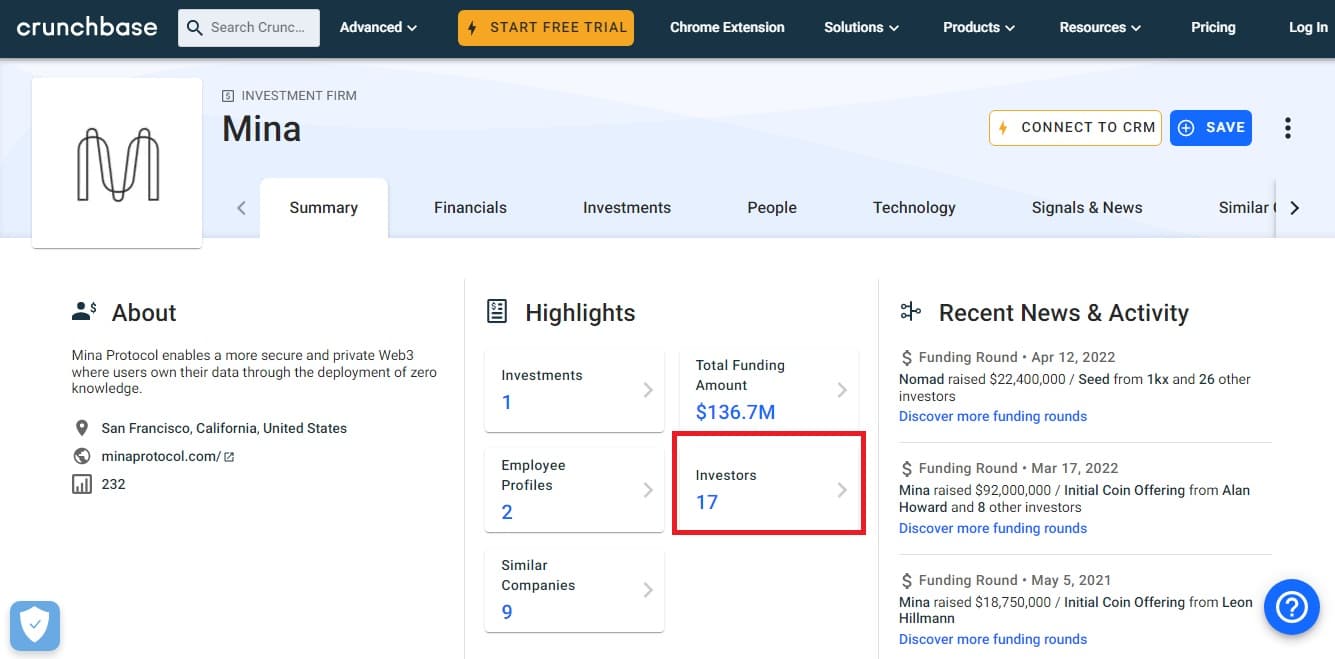This screenshot has height=659, width=1335.
Task: Switch to the People tab
Action: pos(772,208)
